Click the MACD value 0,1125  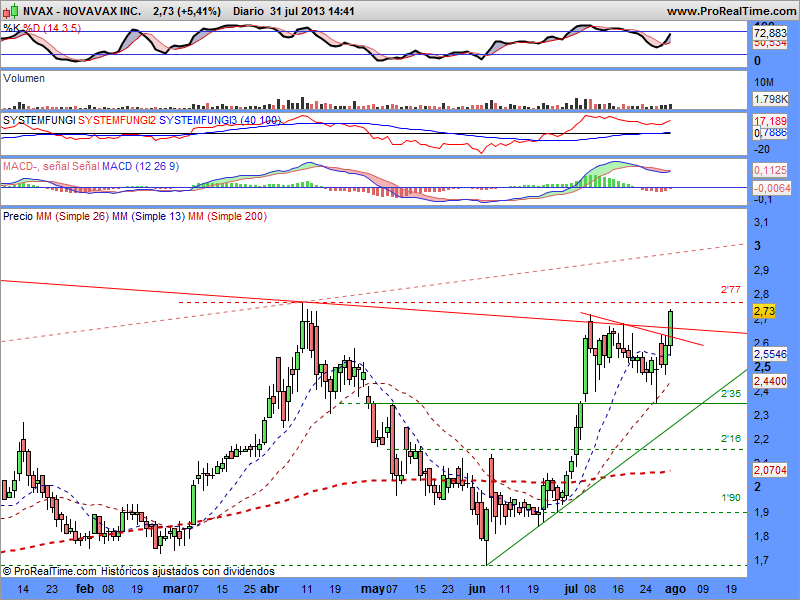(770, 170)
